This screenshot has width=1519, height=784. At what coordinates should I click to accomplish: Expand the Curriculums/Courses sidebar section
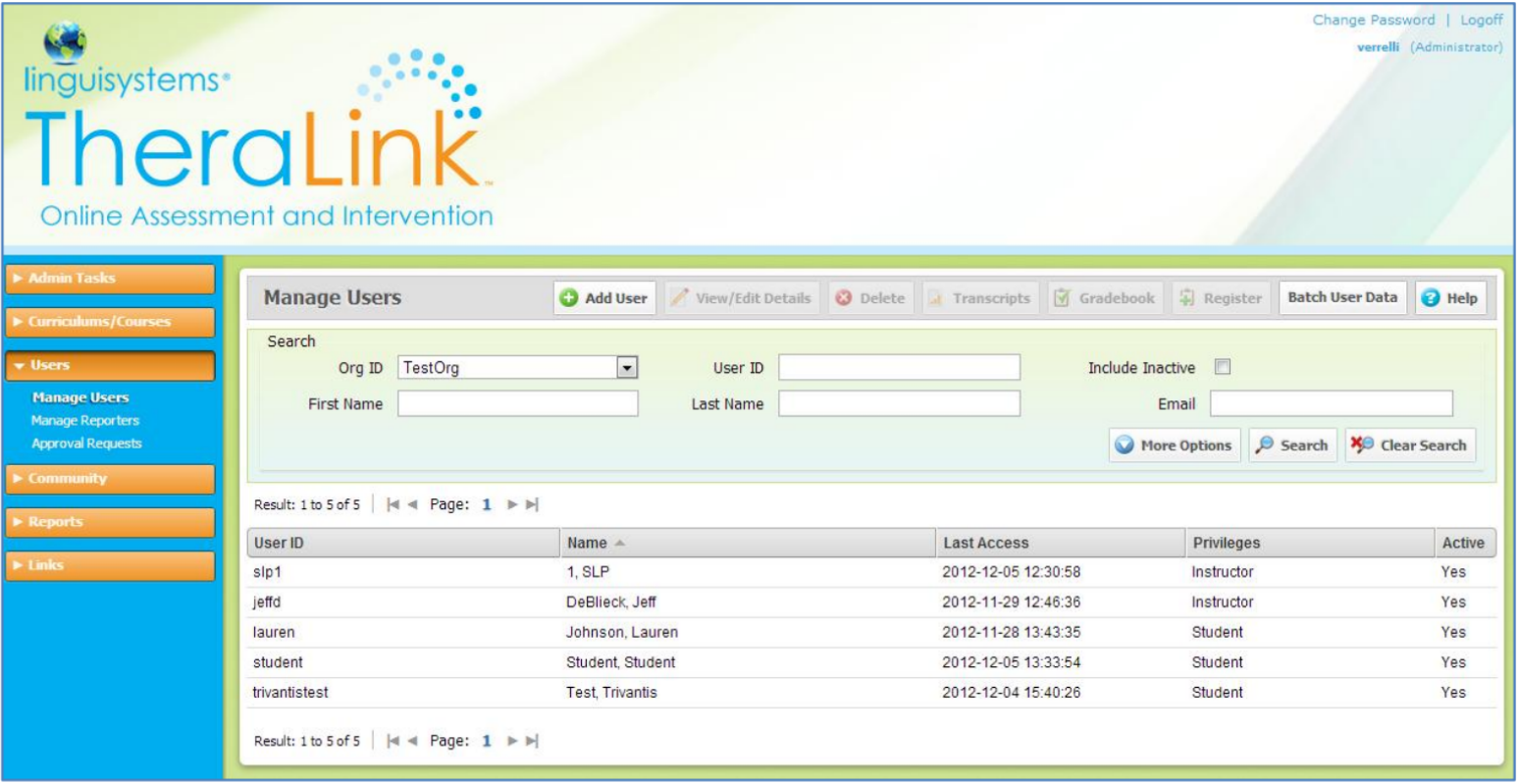tap(108, 322)
